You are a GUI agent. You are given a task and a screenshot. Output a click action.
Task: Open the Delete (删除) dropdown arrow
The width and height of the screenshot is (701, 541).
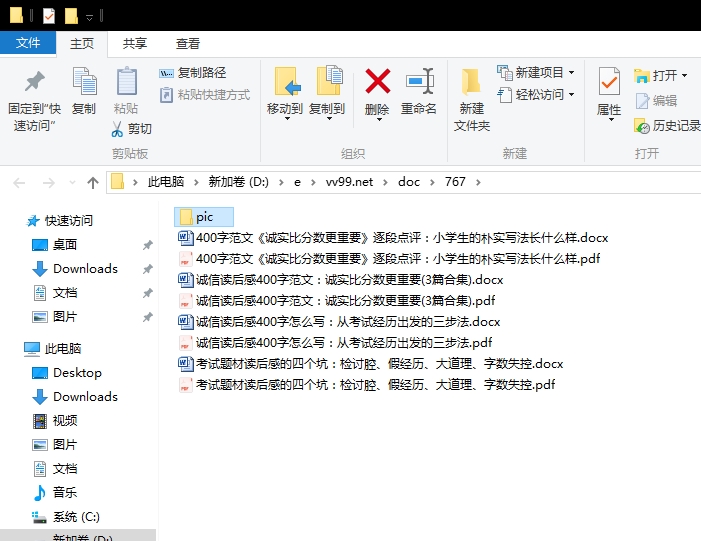click(379, 119)
